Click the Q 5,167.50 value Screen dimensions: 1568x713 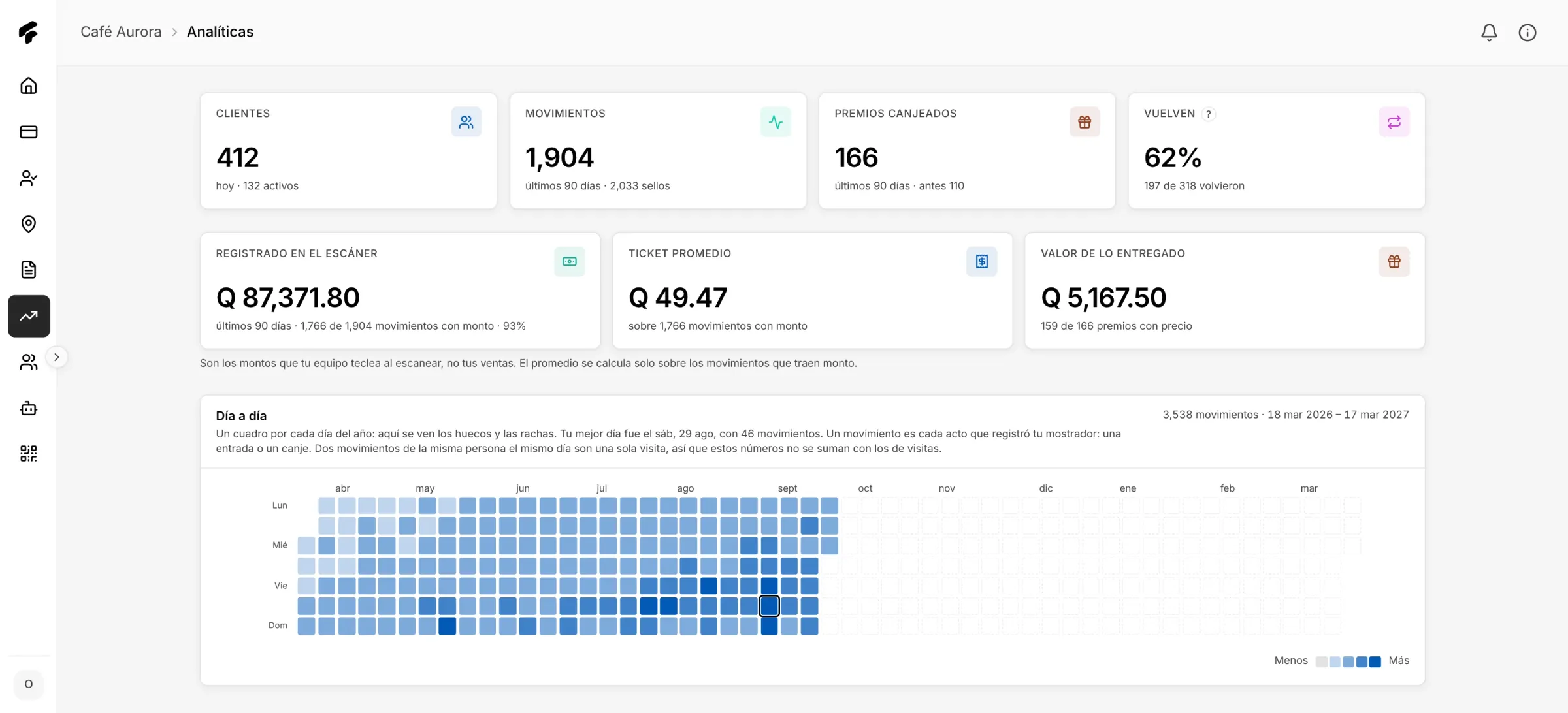1103,298
